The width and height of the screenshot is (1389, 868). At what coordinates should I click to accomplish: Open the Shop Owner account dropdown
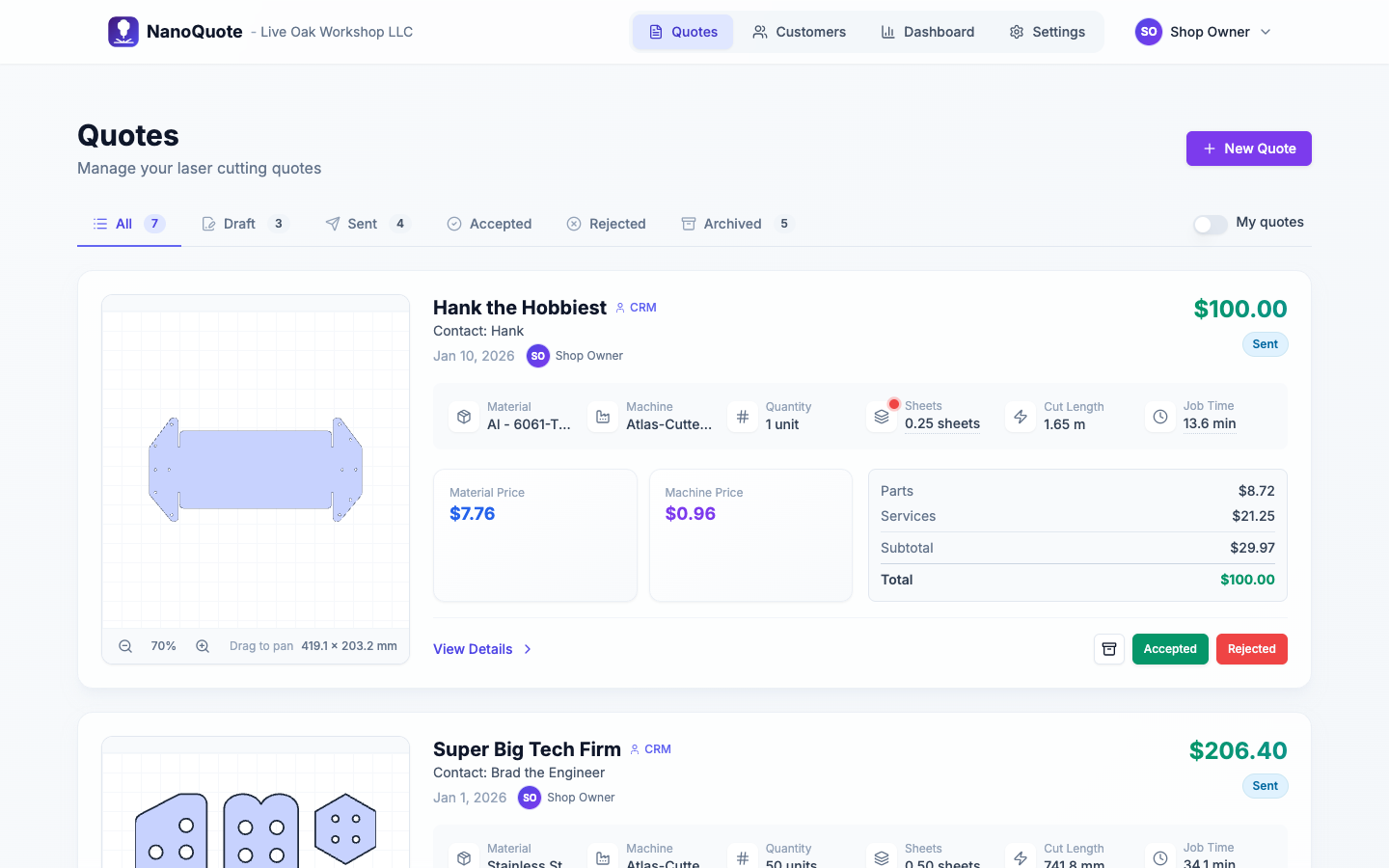coord(1204,32)
